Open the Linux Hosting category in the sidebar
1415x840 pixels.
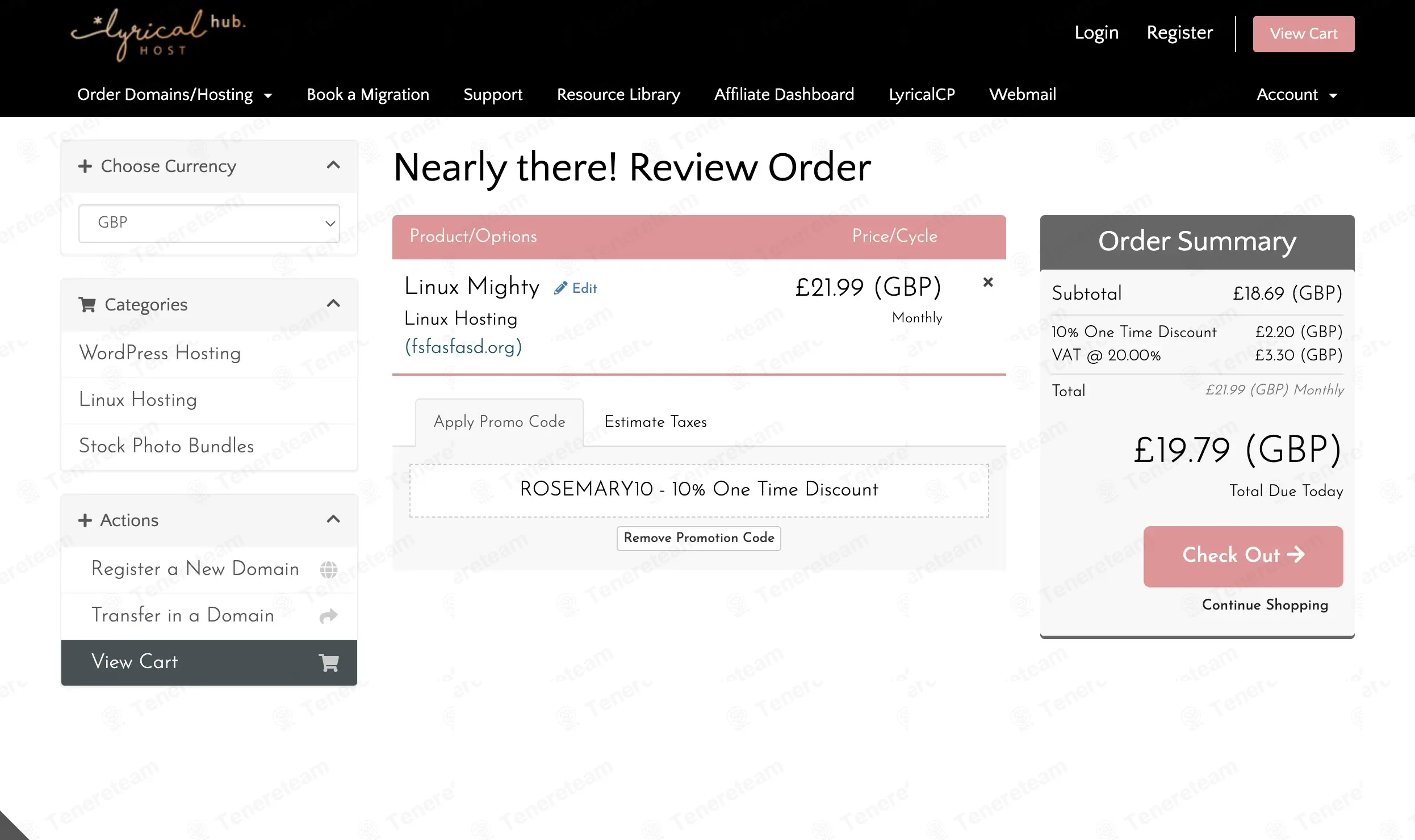209,400
